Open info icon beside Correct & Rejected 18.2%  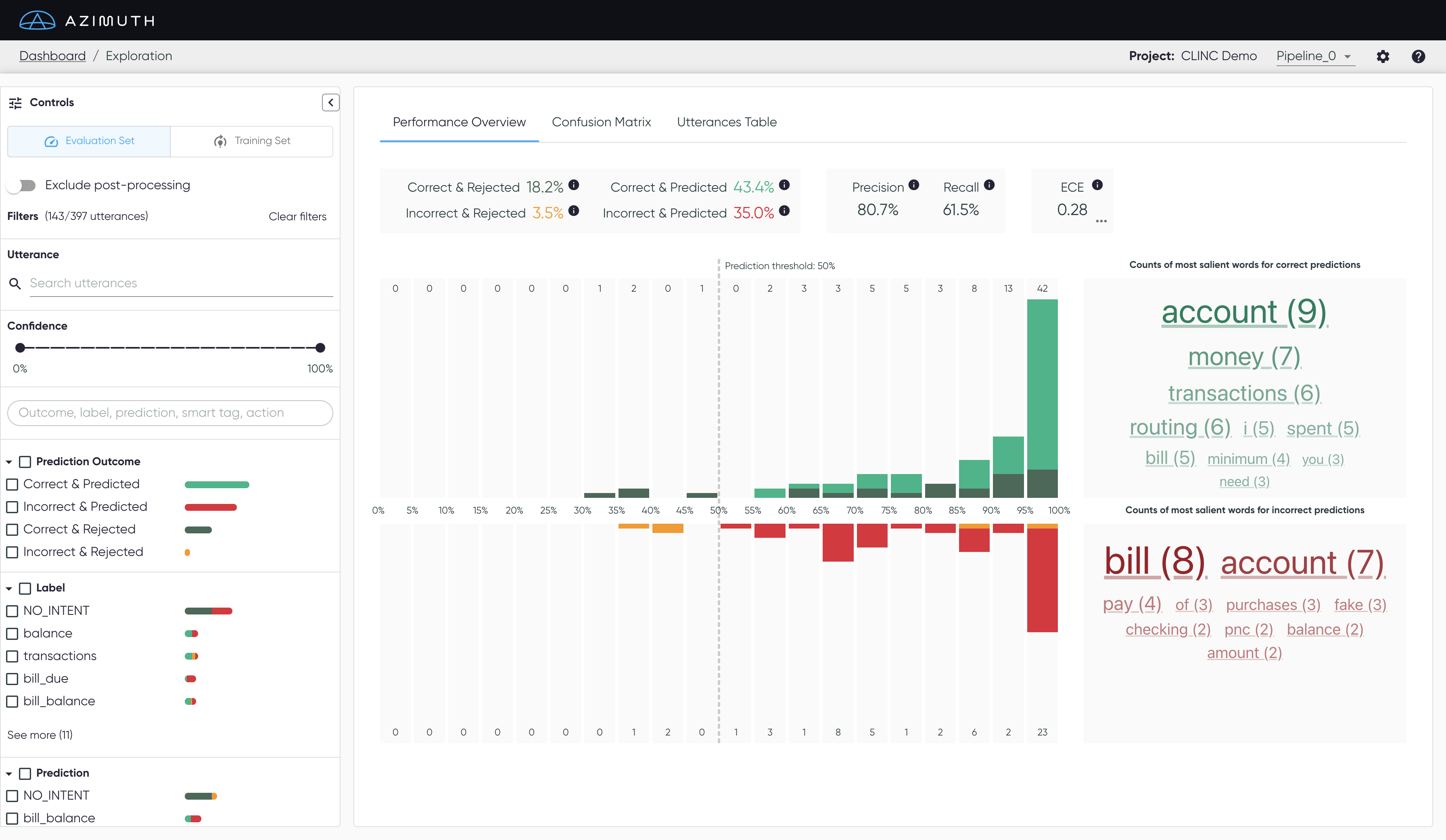(574, 185)
